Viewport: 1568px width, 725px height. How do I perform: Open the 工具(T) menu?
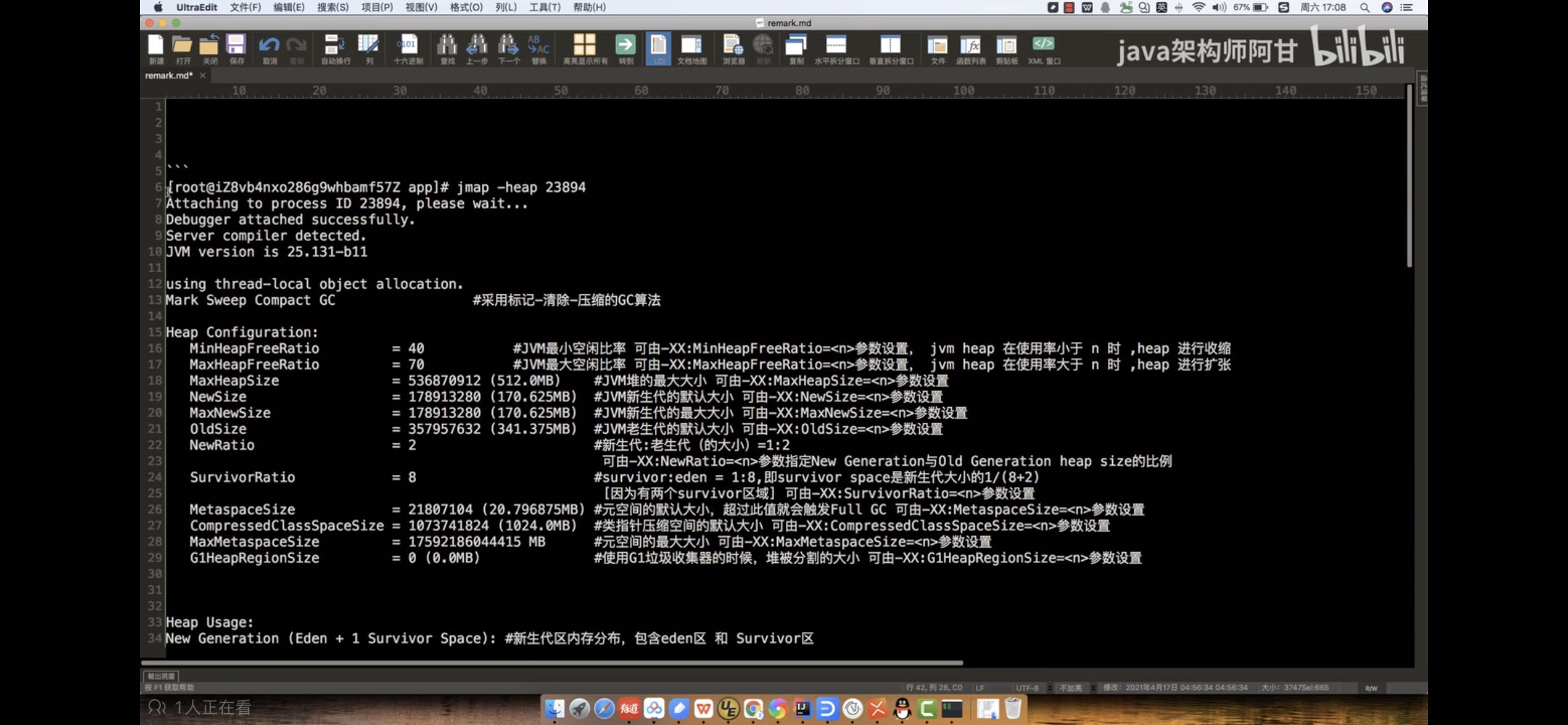click(545, 7)
